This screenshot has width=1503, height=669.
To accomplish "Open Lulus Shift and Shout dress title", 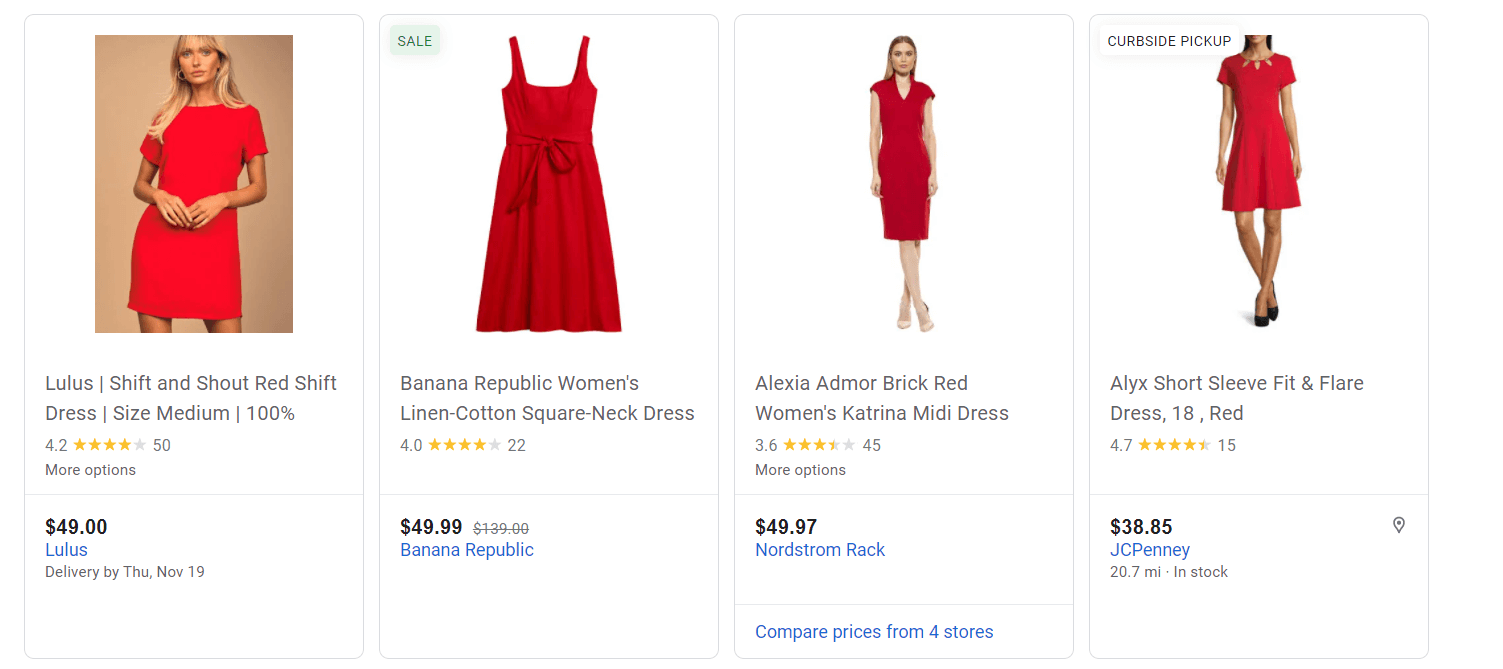I will 191,398.
